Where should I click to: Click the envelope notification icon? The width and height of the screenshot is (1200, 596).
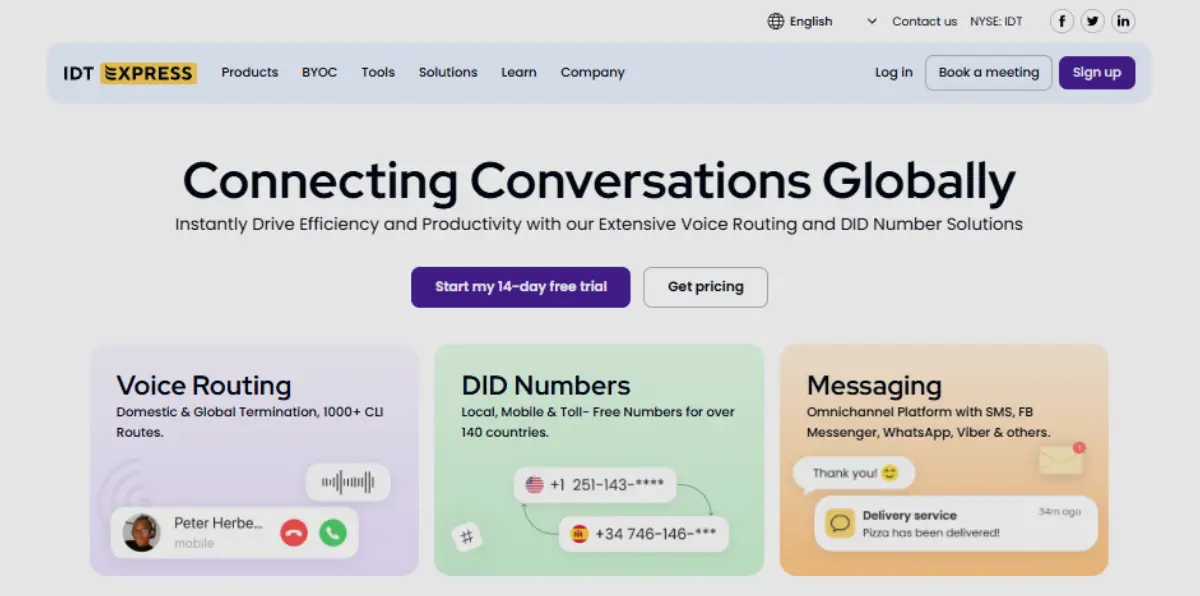coord(1061,459)
